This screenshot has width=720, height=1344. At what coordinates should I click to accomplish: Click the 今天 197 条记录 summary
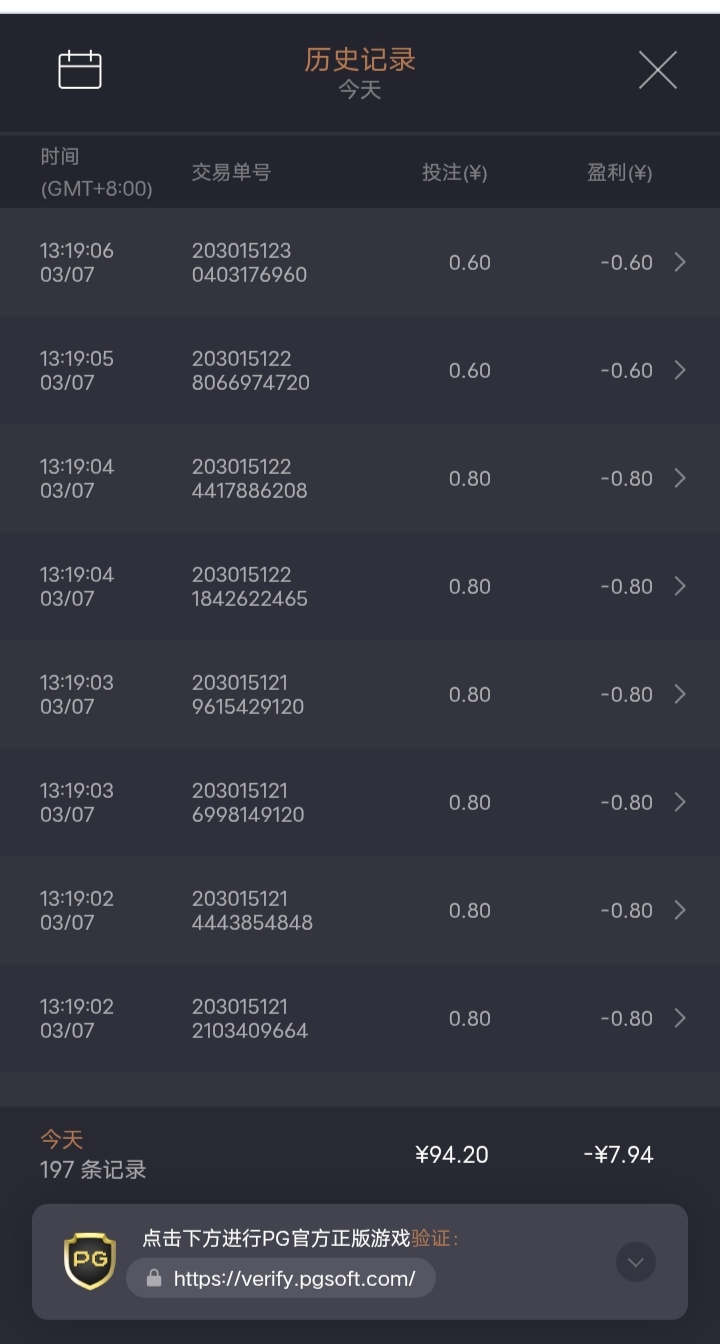93,1155
